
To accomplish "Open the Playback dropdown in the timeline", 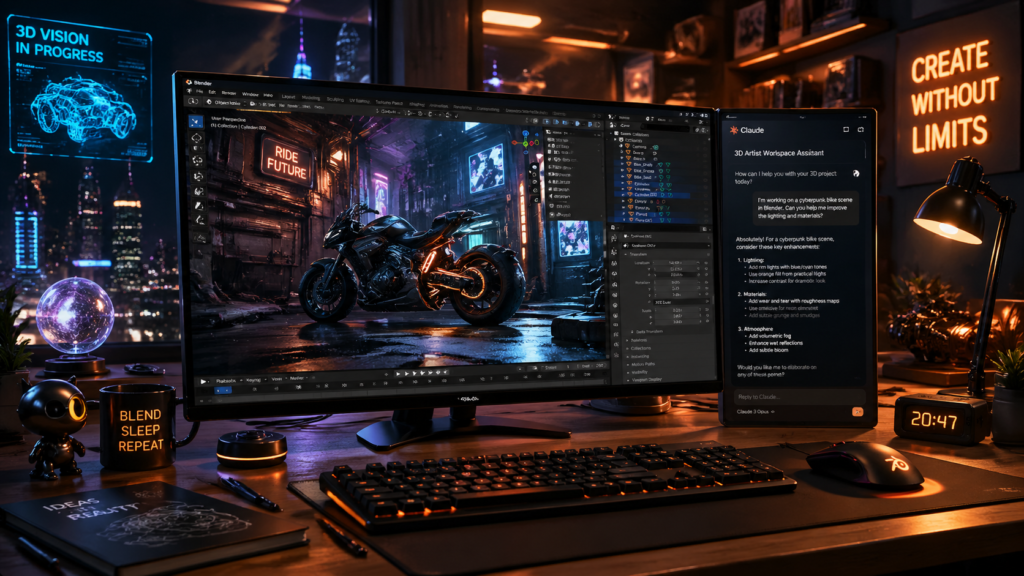I will coord(227,381).
